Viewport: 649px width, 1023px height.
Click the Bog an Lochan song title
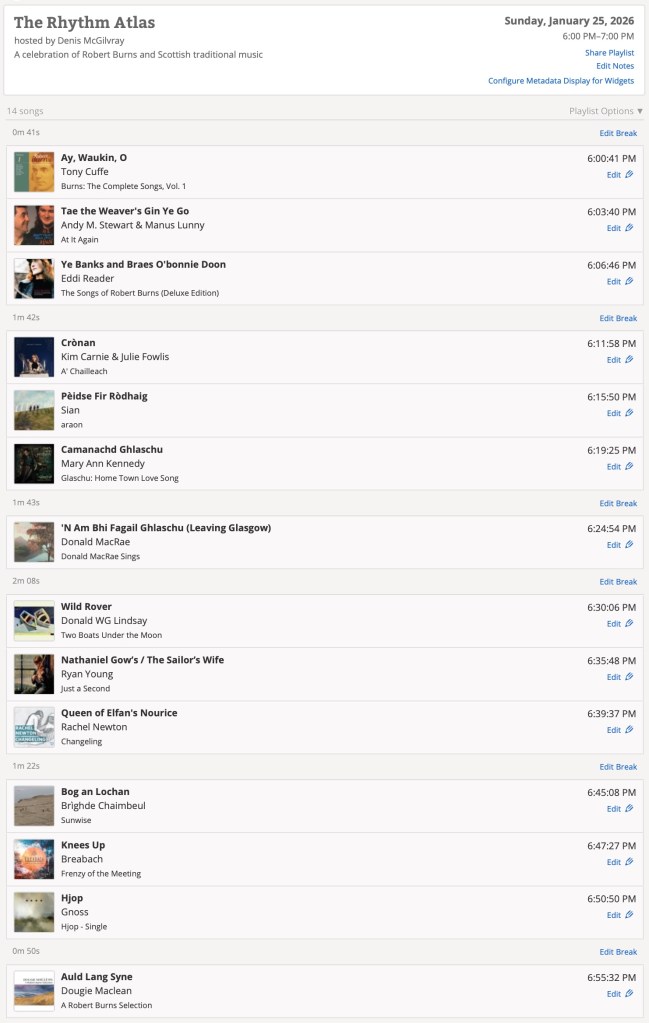pyautogui.click(x=95, y=792)
